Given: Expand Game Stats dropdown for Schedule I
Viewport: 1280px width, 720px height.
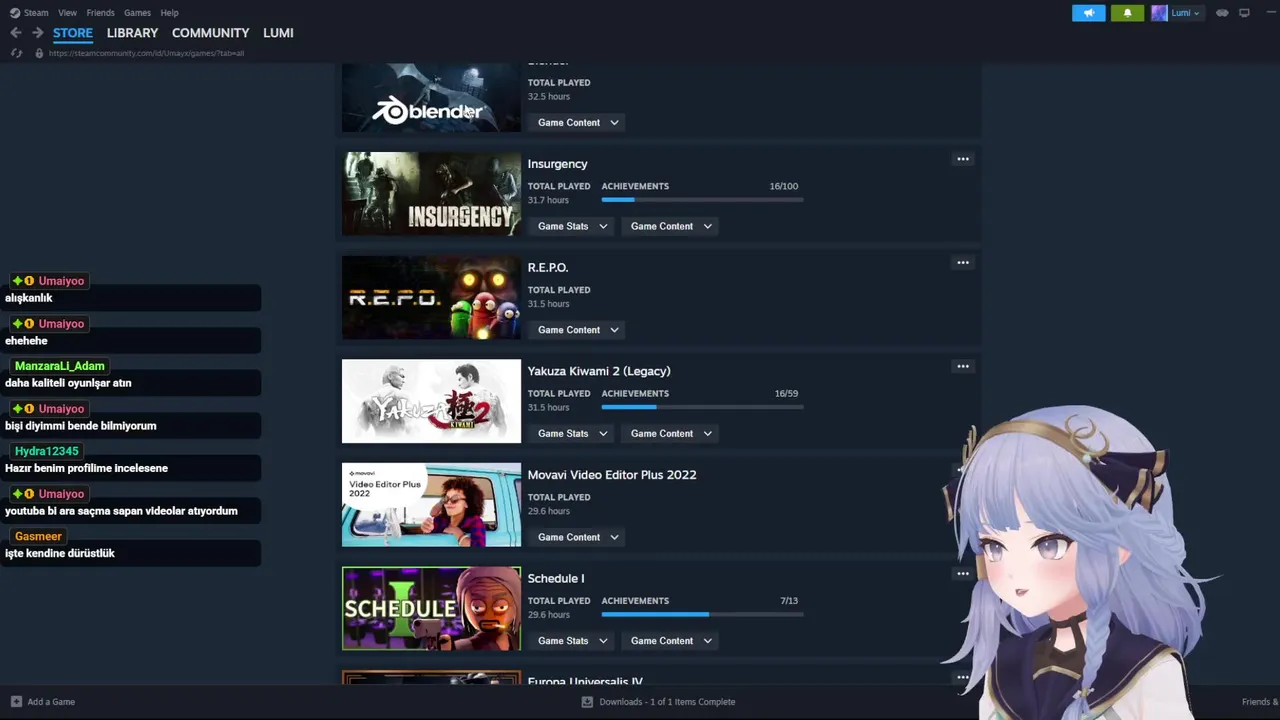Looking at the screenshot, I should pos(572,641).
